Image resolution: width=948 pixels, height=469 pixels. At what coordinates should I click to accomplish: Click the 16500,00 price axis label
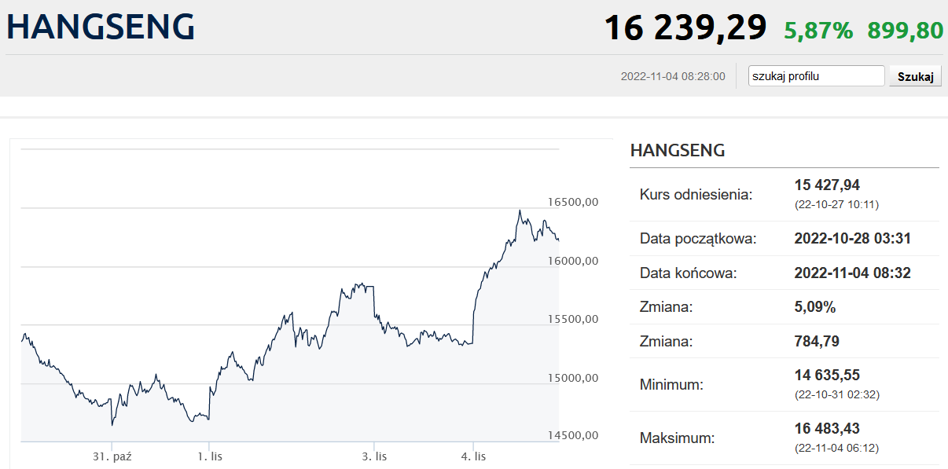(x=573, y=202)
